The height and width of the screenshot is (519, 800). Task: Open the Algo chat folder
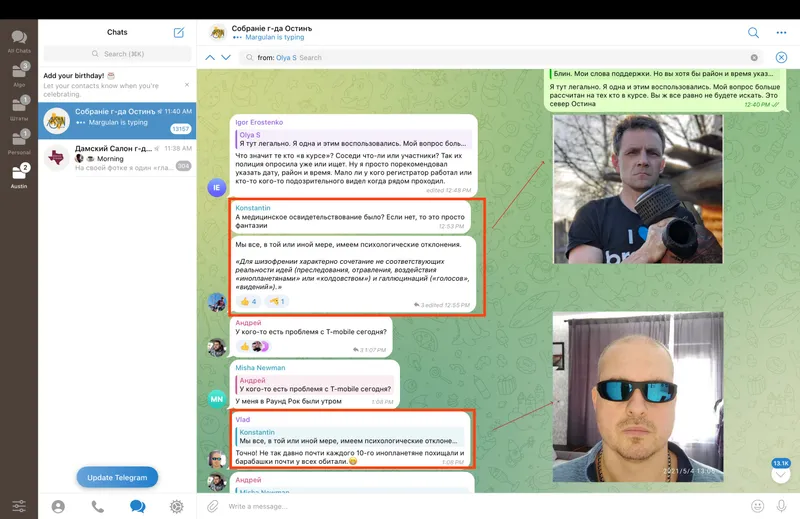pyautogui.click(x=19, y=74)
